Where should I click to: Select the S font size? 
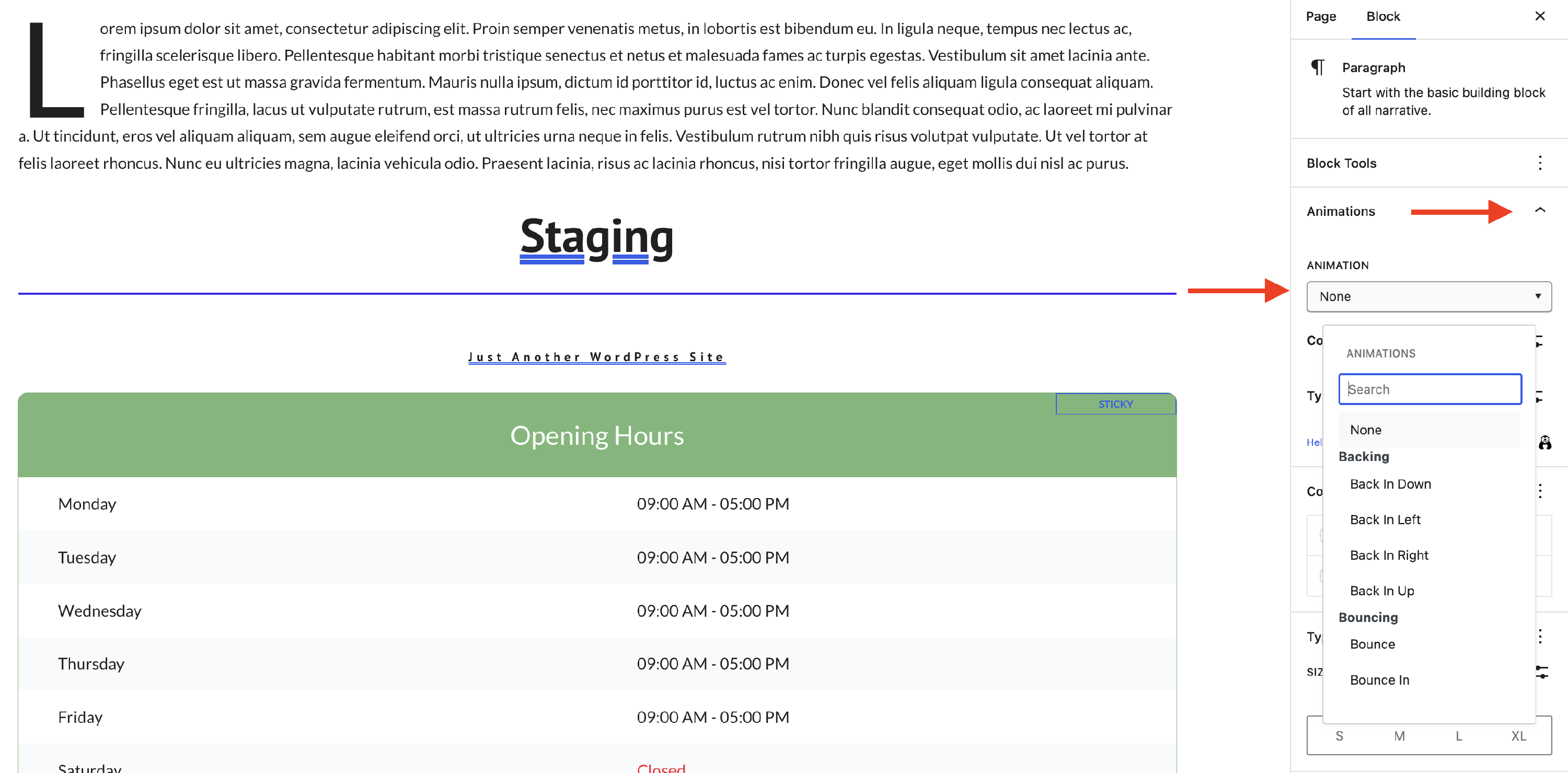pos(1339,736)
